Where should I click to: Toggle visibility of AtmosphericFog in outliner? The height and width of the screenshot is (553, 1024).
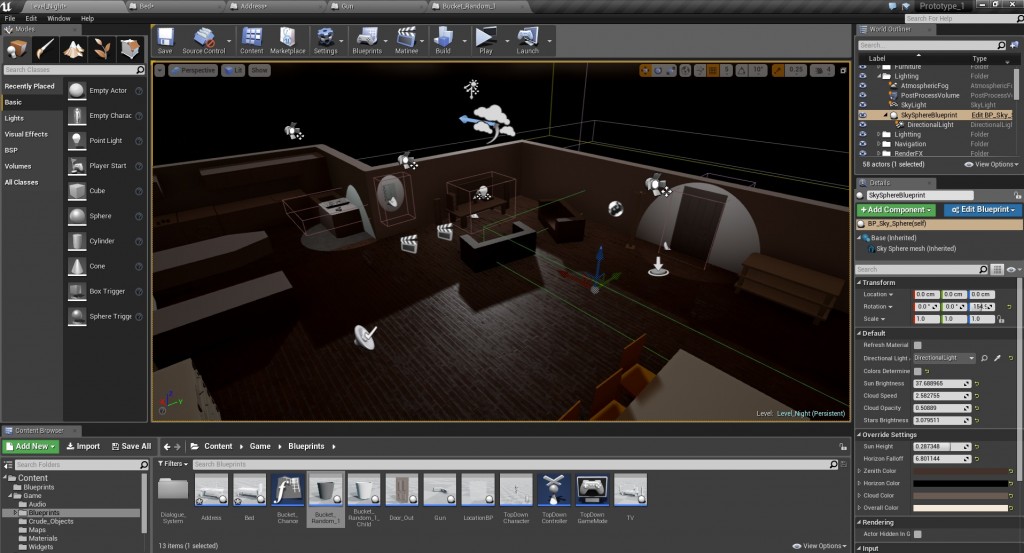[863, 86]
